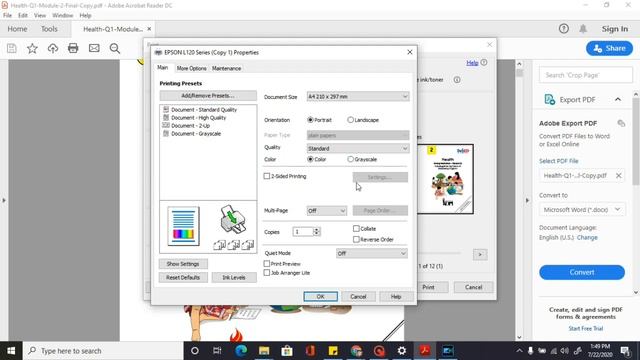Click the copy icon beside Adobe Export PDF
Image resolution: width=640 pixels, height=360 pixels.
pyautogui.click(x=621, y=123)
